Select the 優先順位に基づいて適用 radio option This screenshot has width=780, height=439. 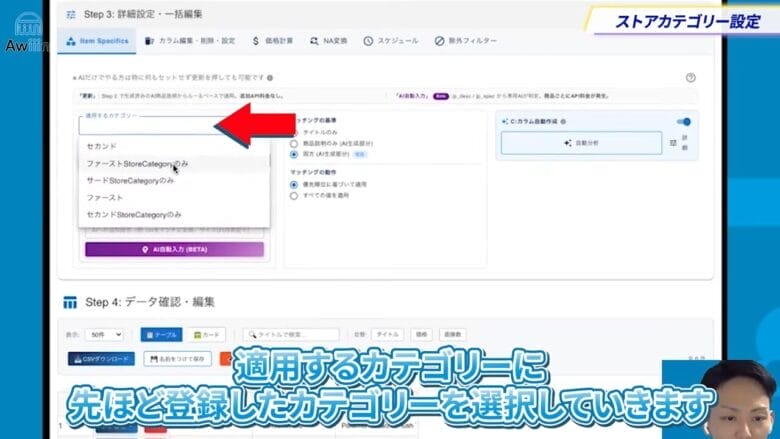[x=294, y=184]
